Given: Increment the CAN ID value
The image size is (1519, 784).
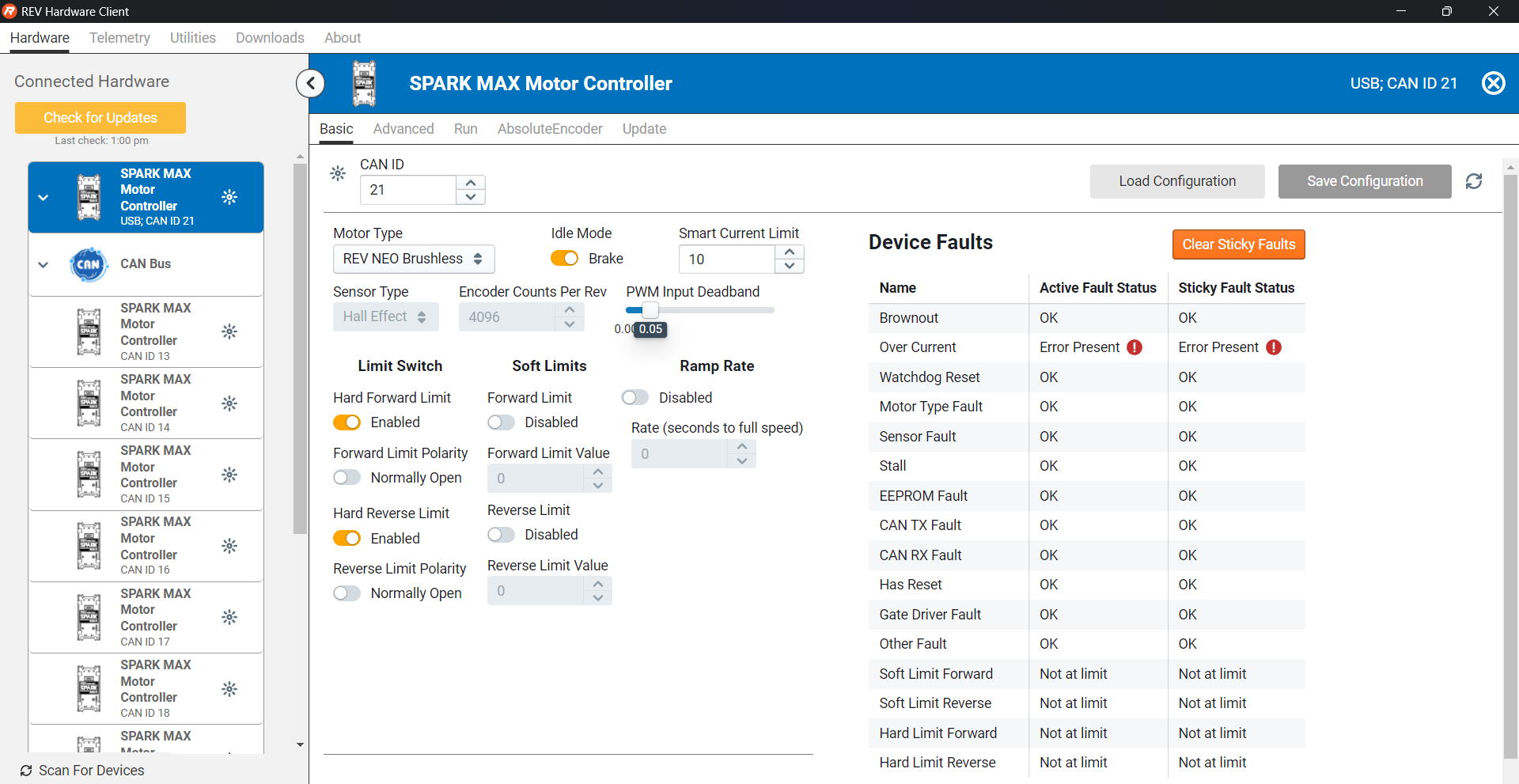Looking at the screenshot, I should coord(471,183).
